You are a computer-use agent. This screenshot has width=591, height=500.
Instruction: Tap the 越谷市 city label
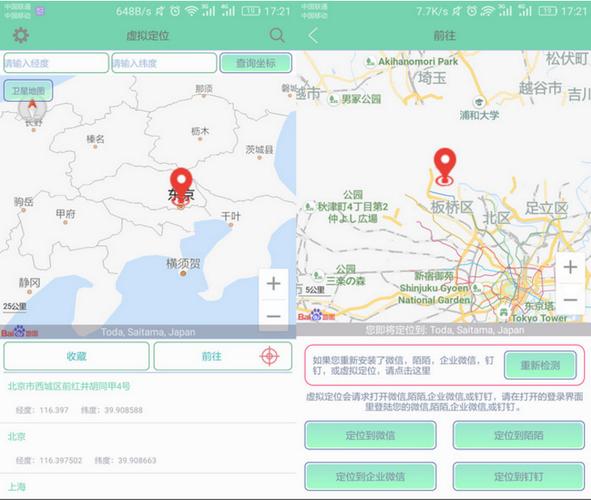coord(540,88)
